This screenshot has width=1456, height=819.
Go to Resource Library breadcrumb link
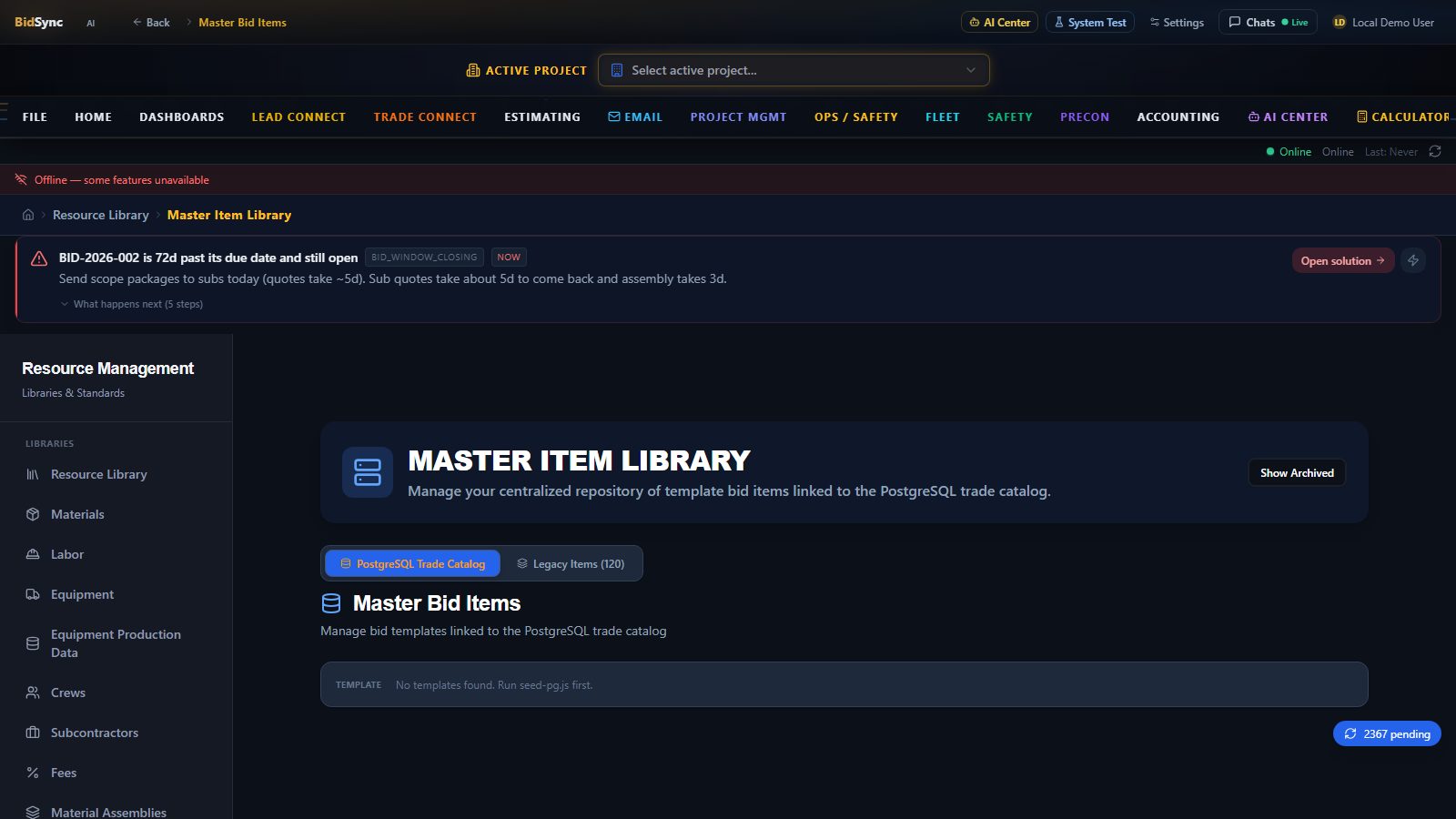pos(100,215)
